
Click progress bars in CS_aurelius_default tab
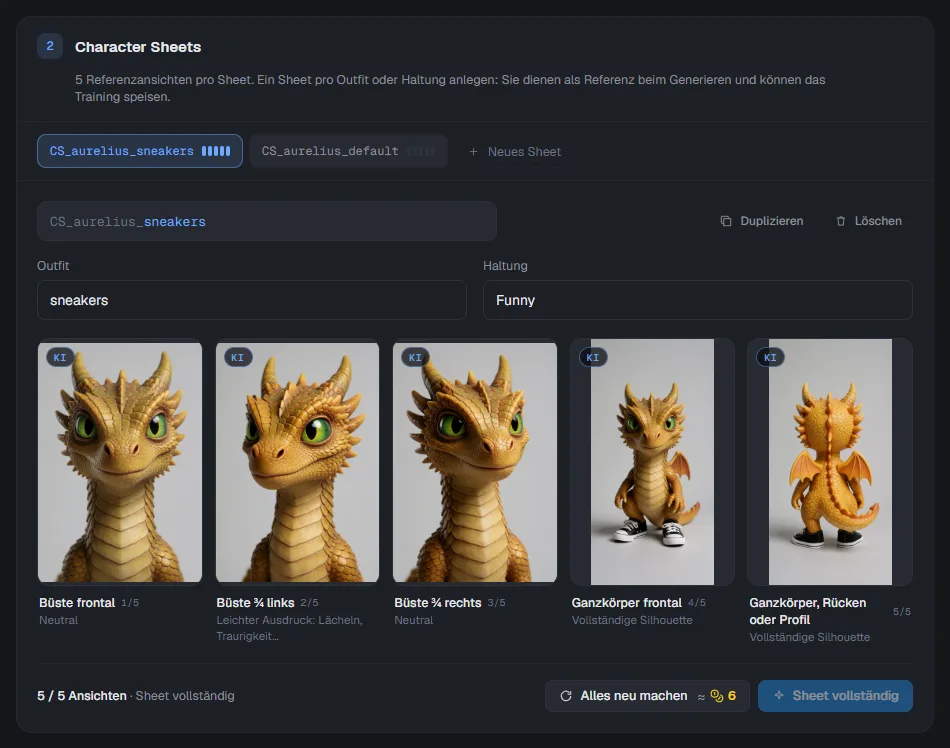[x=421, y=151]
